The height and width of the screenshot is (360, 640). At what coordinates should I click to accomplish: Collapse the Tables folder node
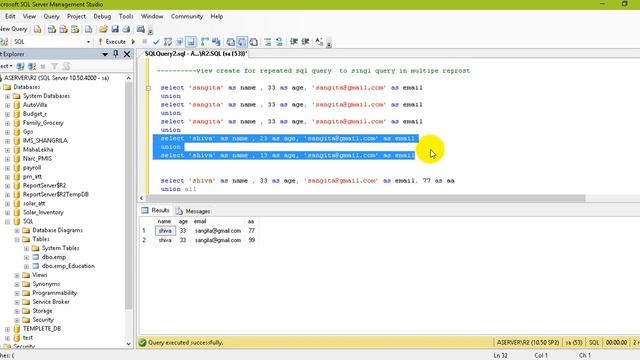(17, 239)
